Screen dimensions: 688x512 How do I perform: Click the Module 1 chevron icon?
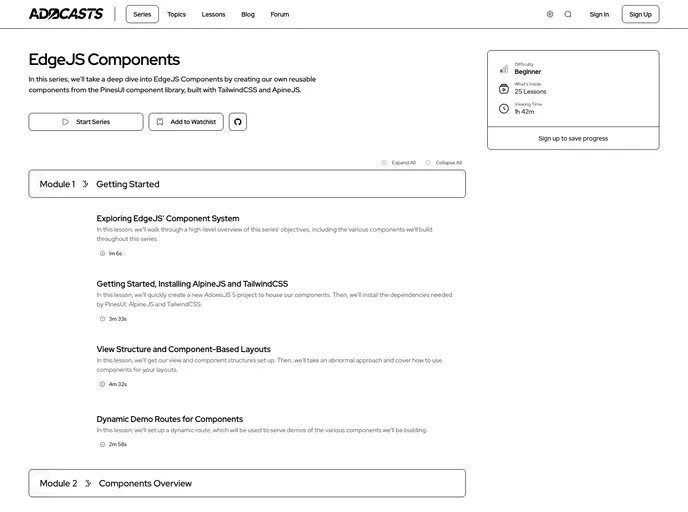pos(85,184)
